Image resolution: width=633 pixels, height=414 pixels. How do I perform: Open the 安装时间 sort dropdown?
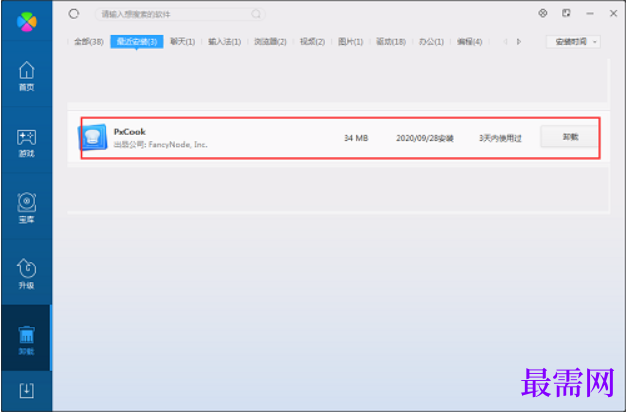tap(573, 42)
